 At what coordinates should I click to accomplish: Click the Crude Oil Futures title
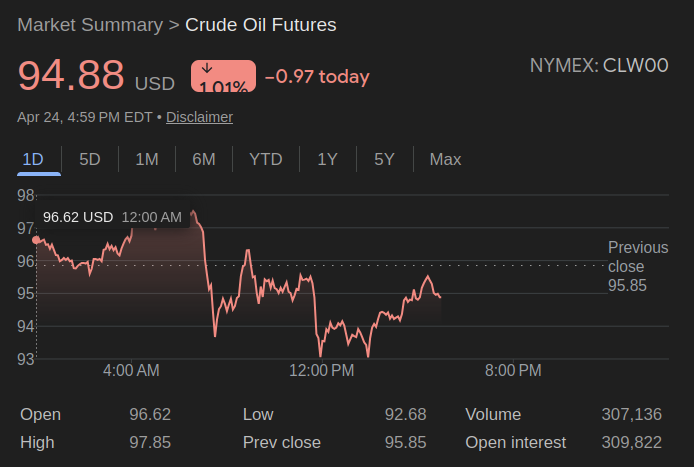coord(261,24)
